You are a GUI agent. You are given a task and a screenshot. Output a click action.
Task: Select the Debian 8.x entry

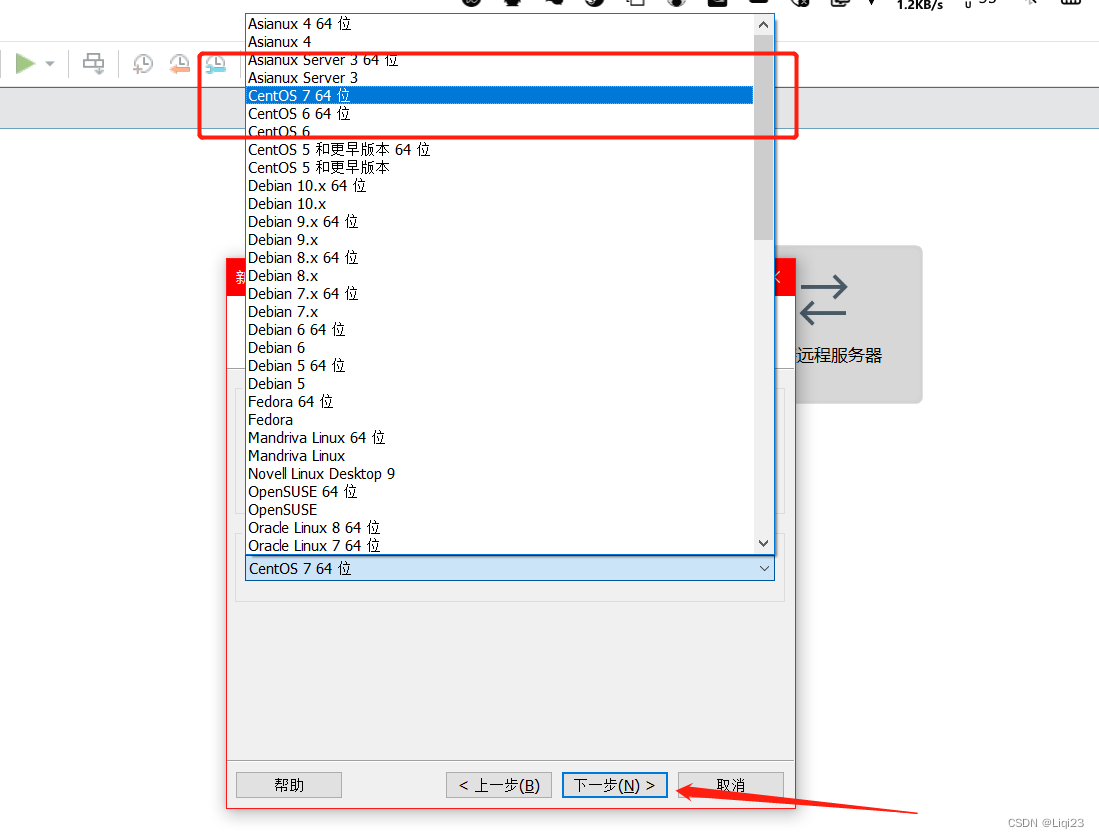pos(500,276)
